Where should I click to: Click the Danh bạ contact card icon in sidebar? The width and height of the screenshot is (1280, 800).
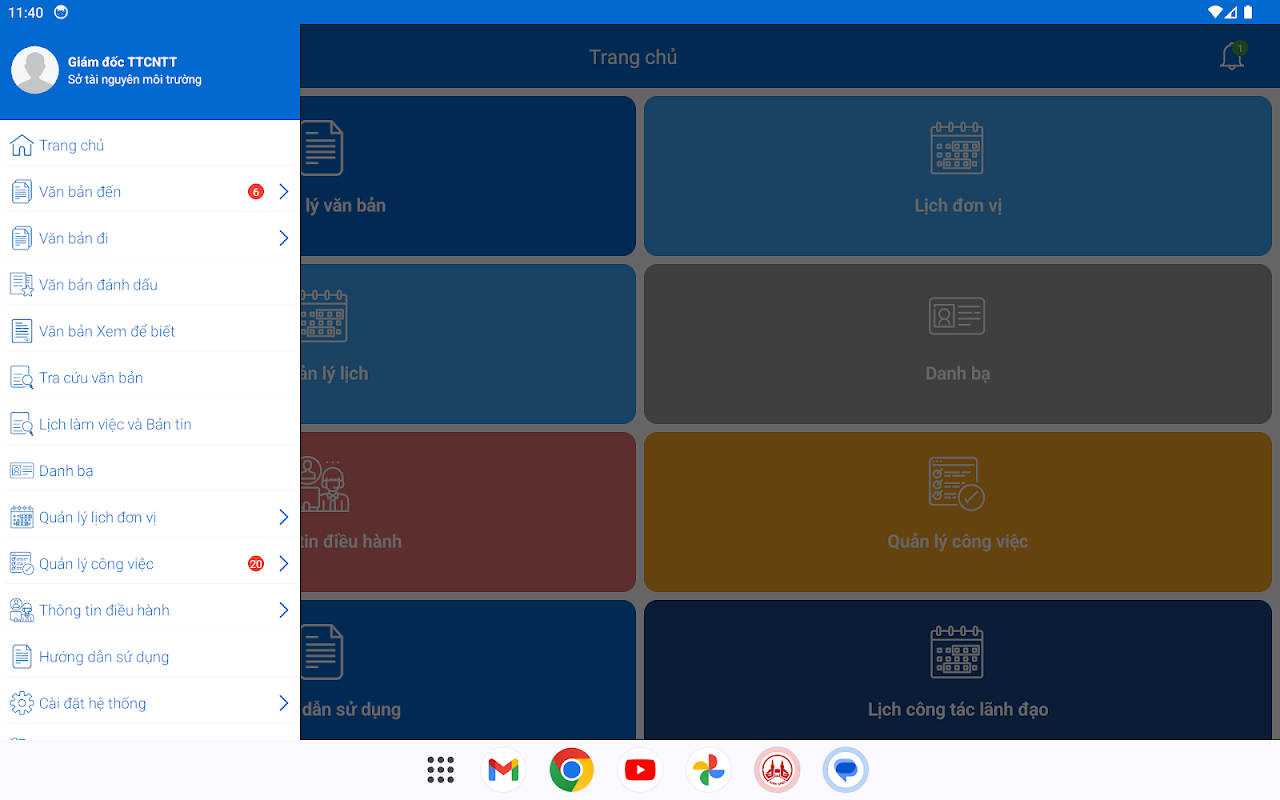[x=22, y=470]
